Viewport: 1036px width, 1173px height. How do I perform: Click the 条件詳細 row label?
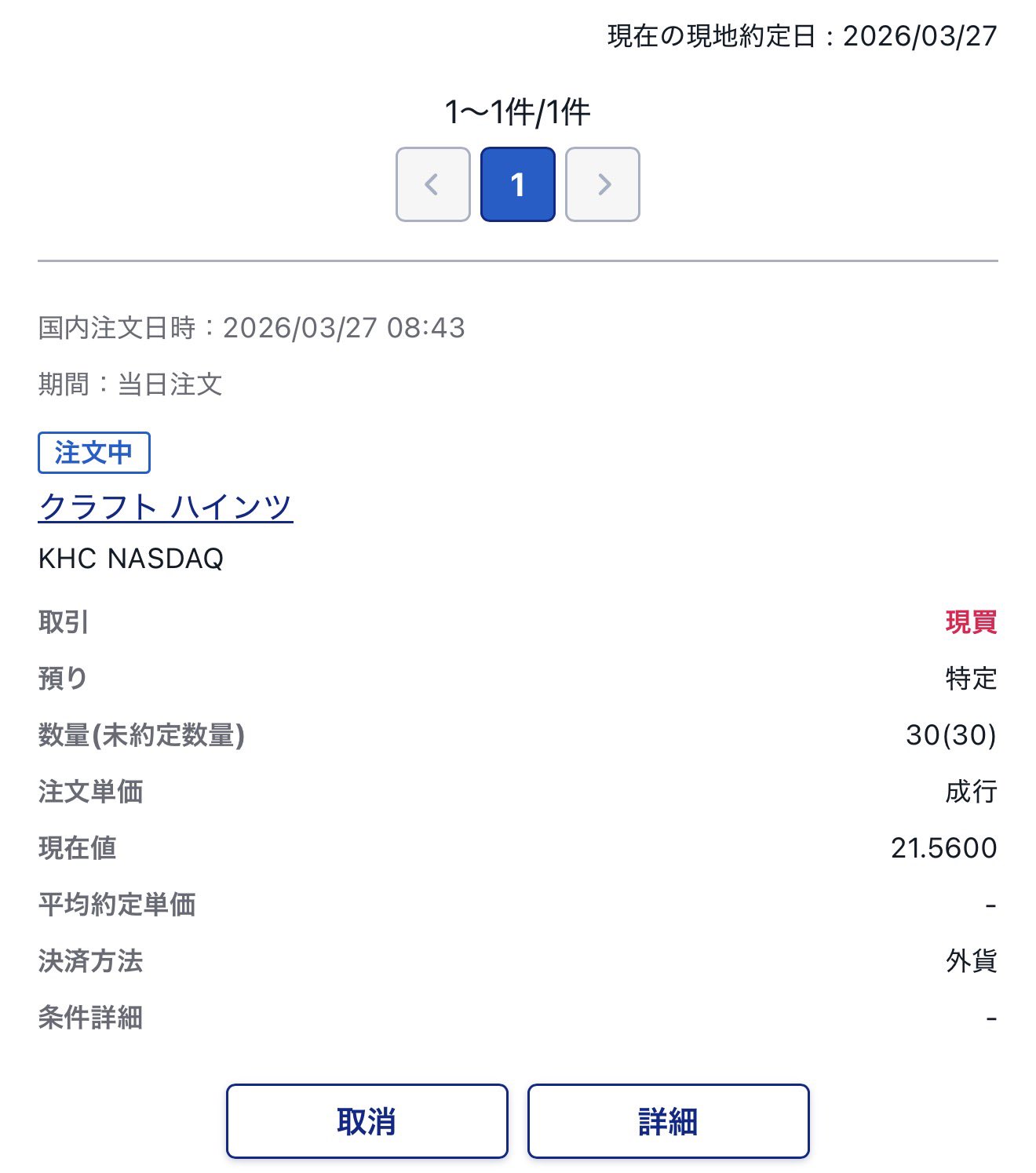(90, 1018)
